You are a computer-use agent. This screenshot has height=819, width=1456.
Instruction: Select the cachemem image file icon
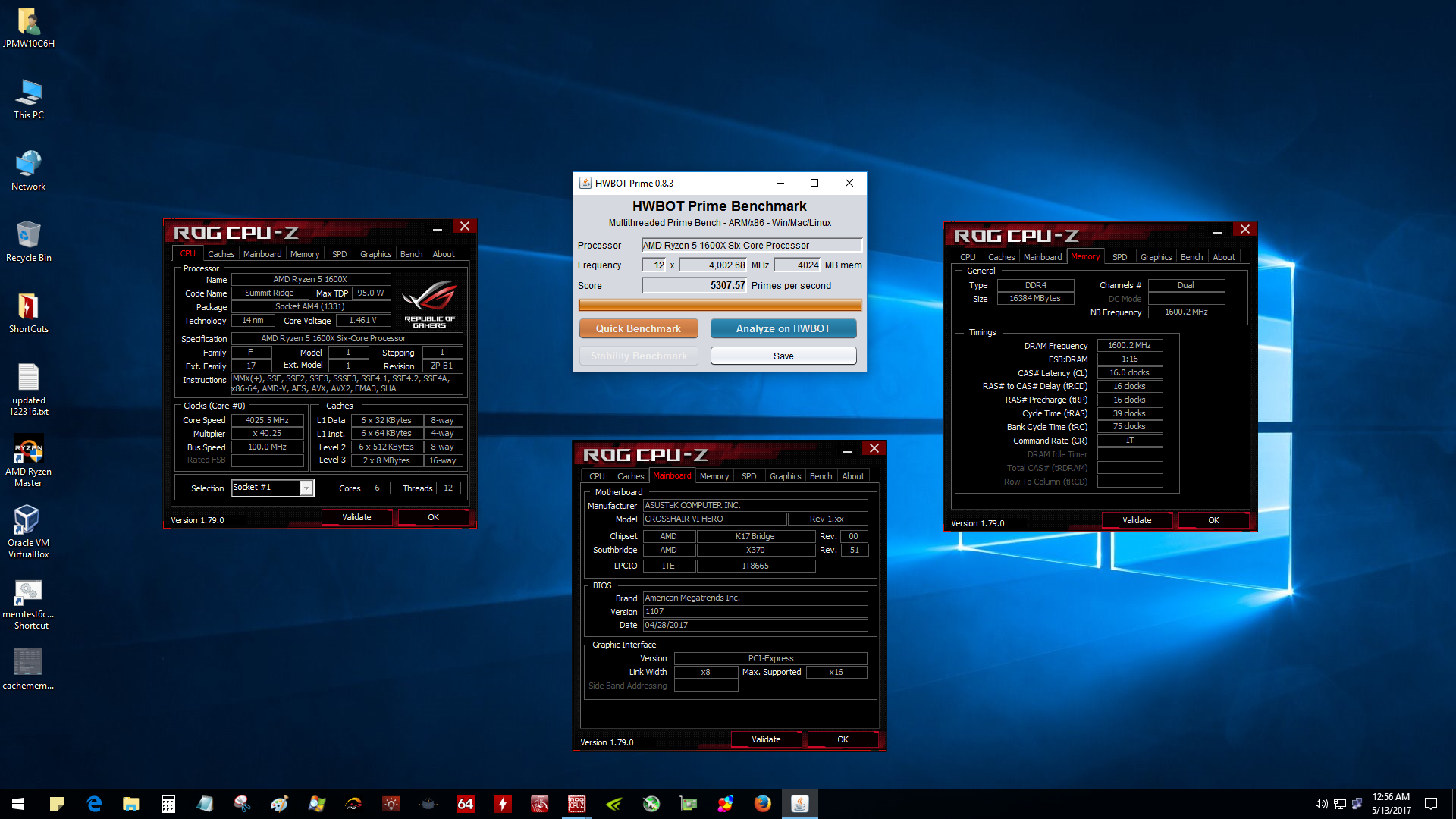pos(28,670)
